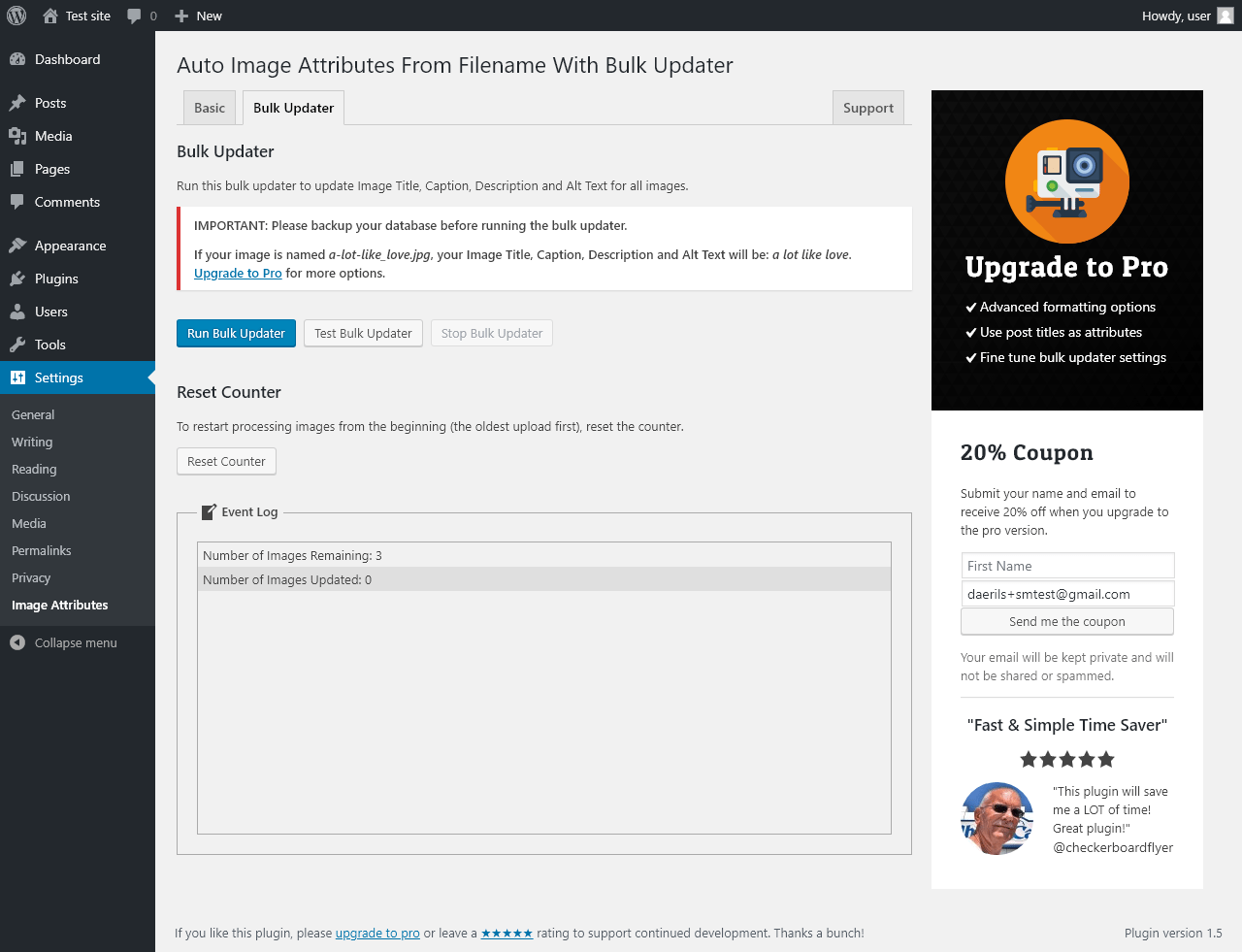
Task: Click the reviewer profile photo
Action: 997,818
